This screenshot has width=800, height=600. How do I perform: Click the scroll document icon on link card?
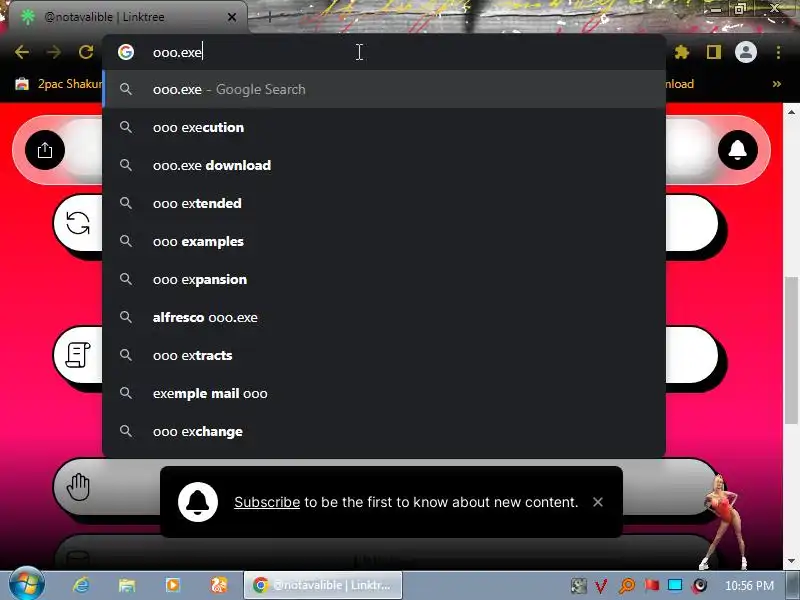(78, 355)
